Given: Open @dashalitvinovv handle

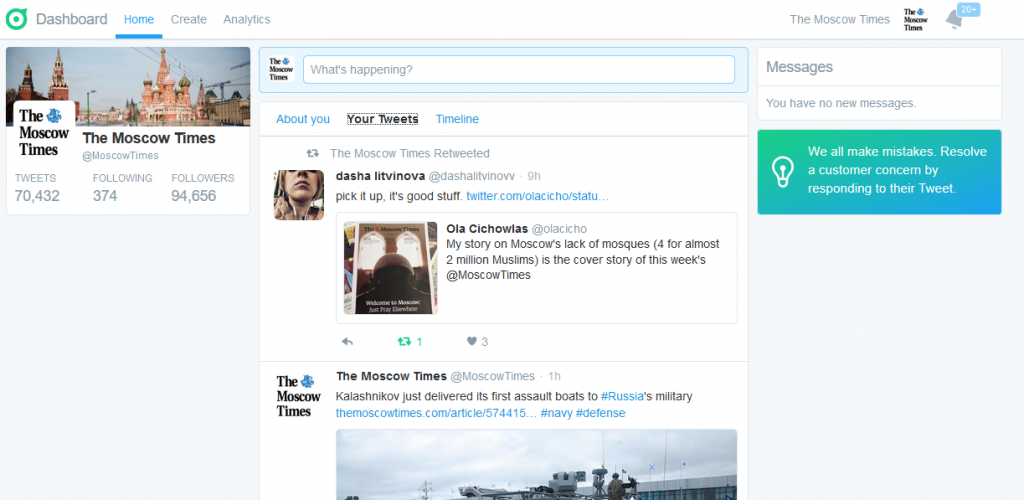Looking at the screenshot, I should pyautogui.click(x=472, y=176).
